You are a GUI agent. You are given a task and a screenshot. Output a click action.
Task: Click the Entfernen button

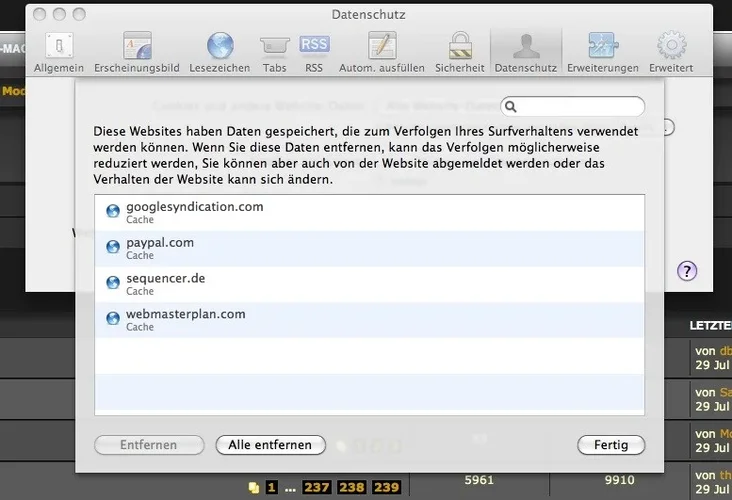149,445
